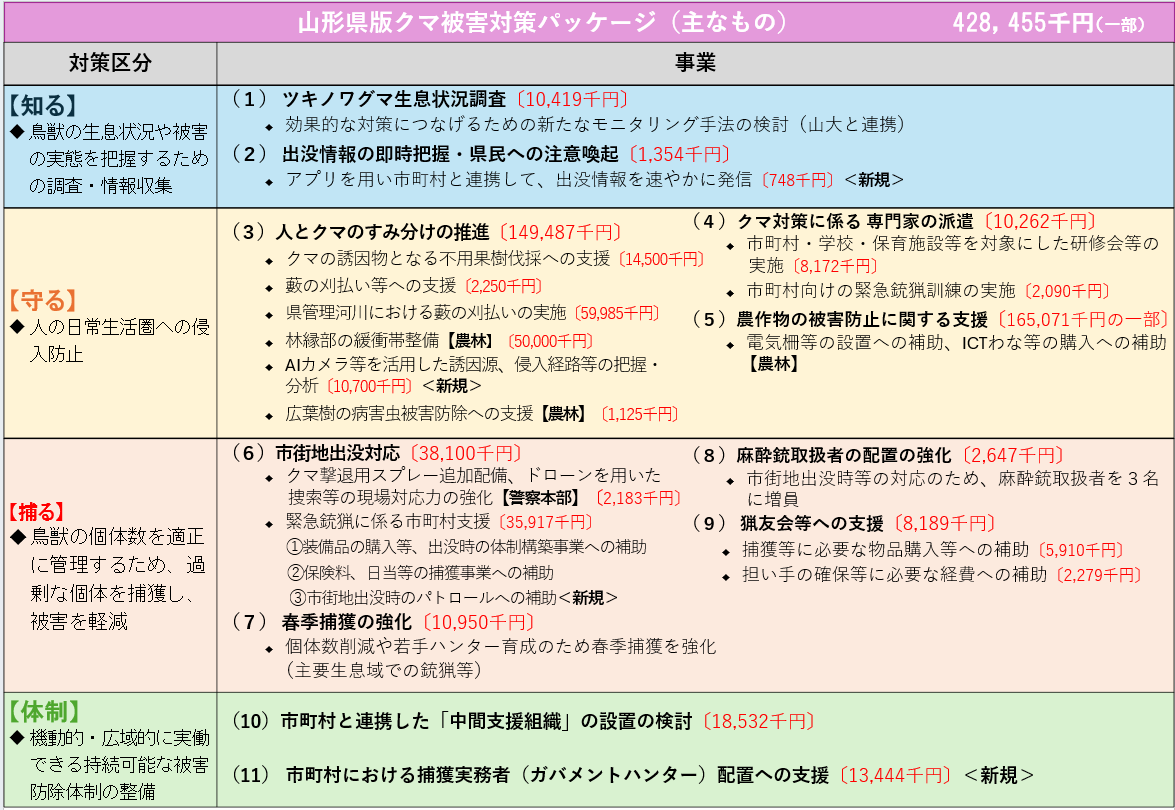Click the amount 1,354千円

[x=680, y=154]
